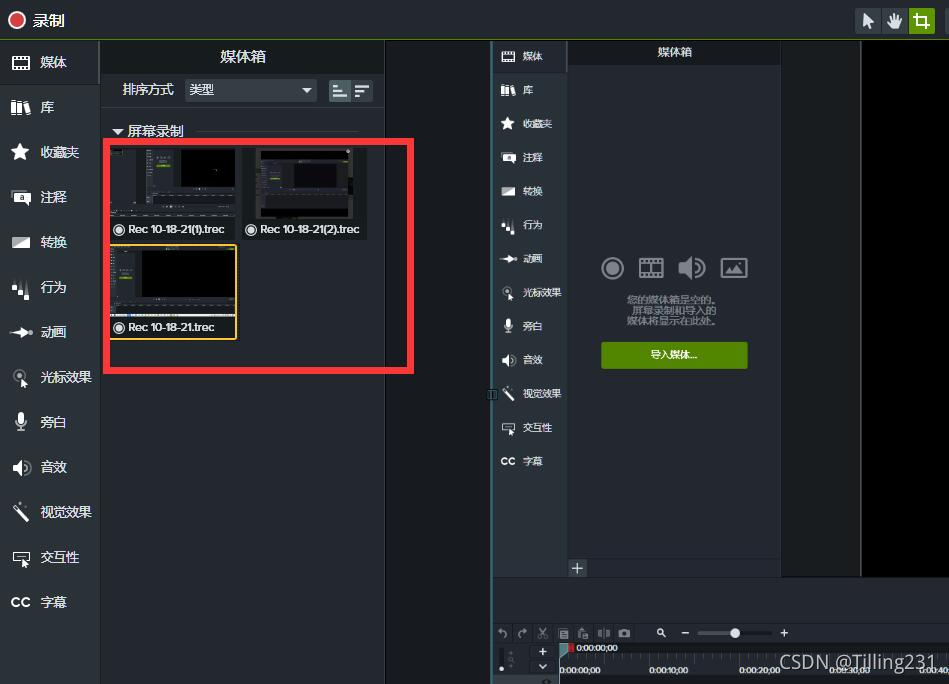Image resolution: width=949 pixels, height=684 pixels.
Task: Open CC 字幕 captions in left sidebar
Action: (x=49, y=602)
